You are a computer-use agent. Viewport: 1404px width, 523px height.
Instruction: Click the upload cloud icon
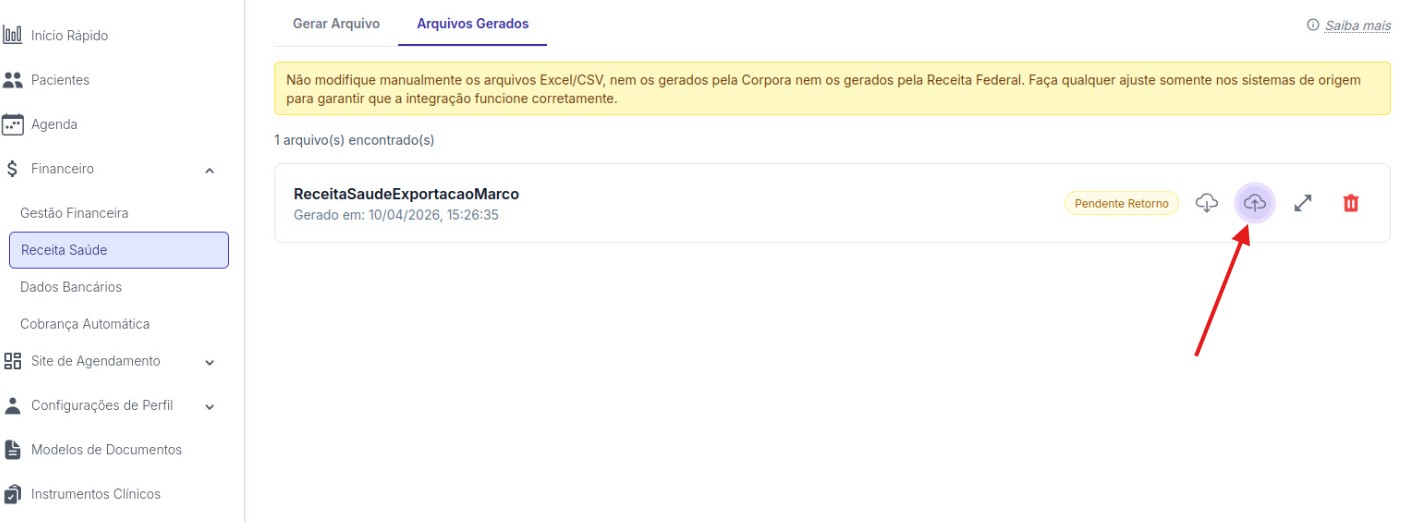1254,203
